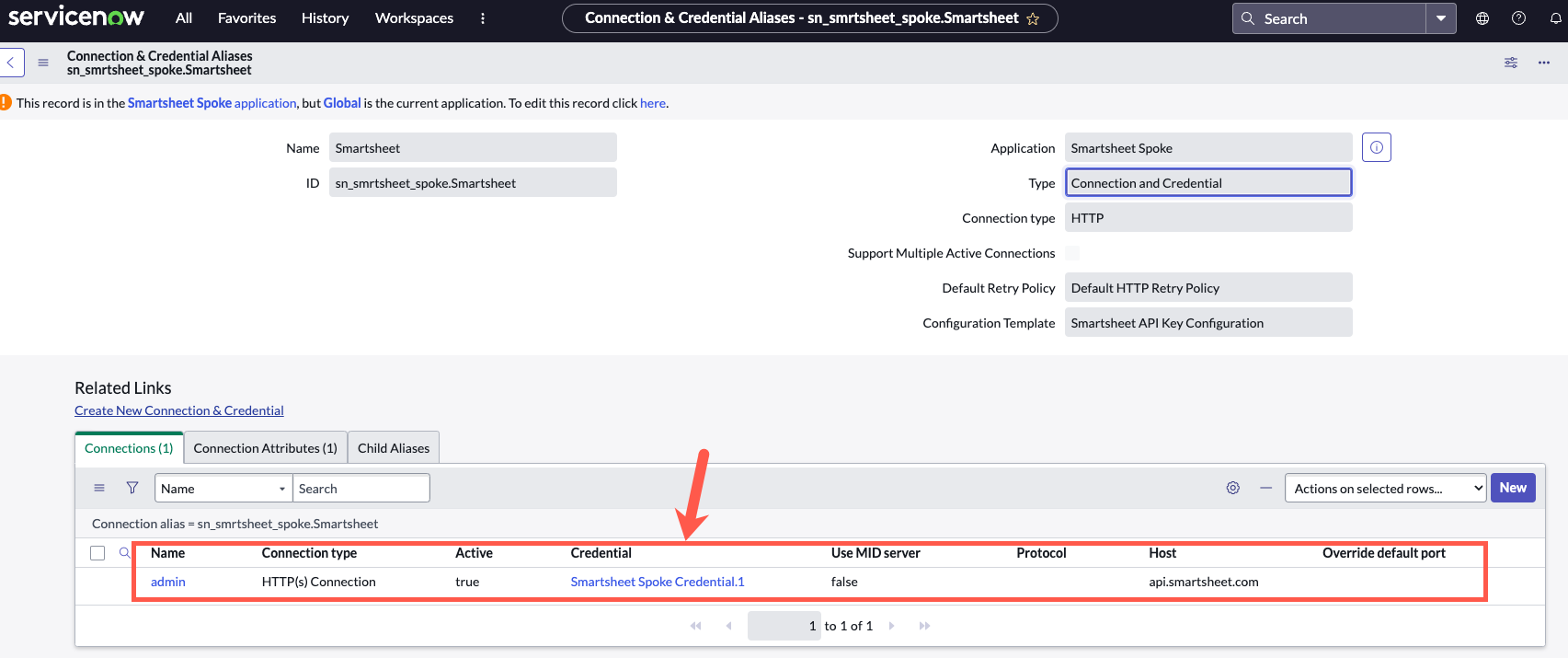Open the Name field search dropdown

click(x=223, y=488)
